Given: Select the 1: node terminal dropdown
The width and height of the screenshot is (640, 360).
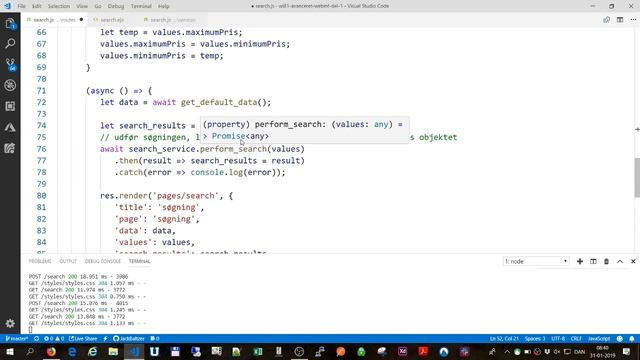Looking at the screenshot, I should [x=536, y=261].
